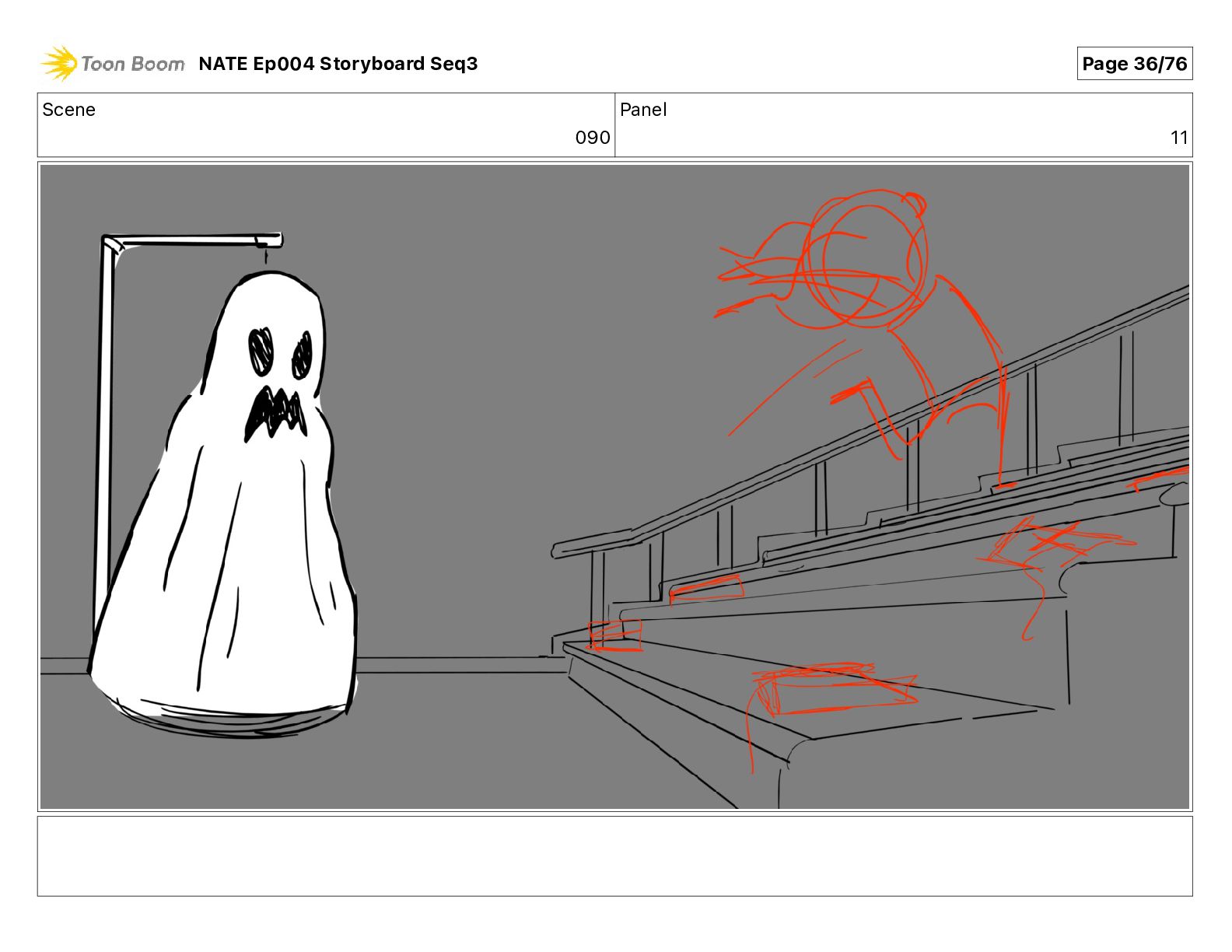Viewport: 1232px width, 952px height.
Task: Click the ghost's left eye
Action: click(261, 349)
